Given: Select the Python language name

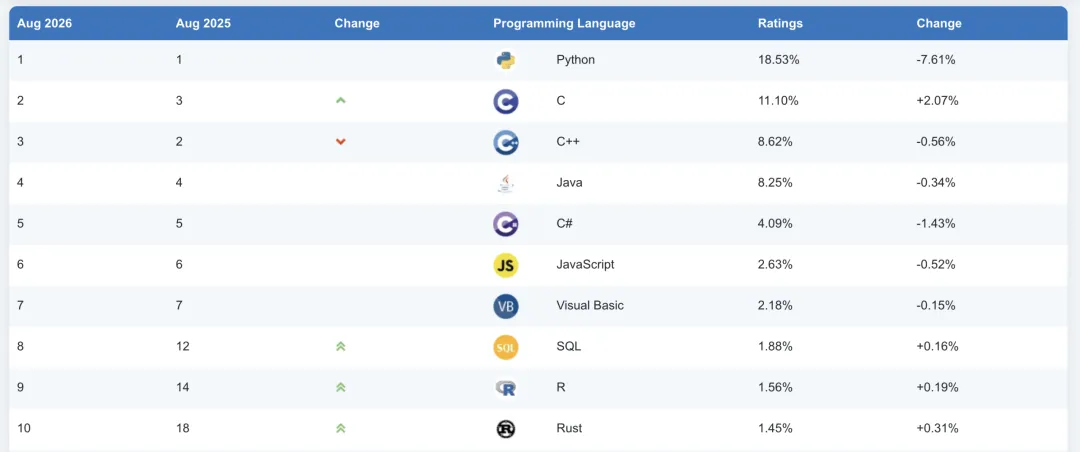Looking at the screenshot, I should coord(576,60).
